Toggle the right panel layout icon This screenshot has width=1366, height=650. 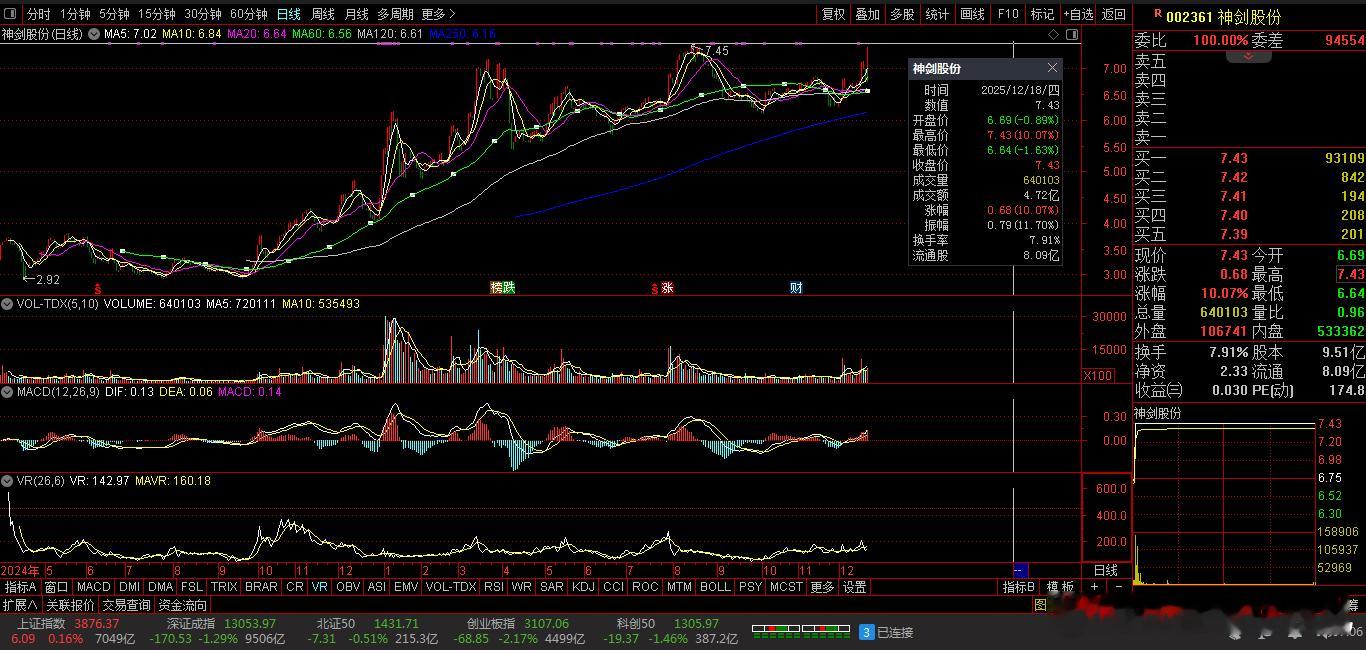point(1073,34)
